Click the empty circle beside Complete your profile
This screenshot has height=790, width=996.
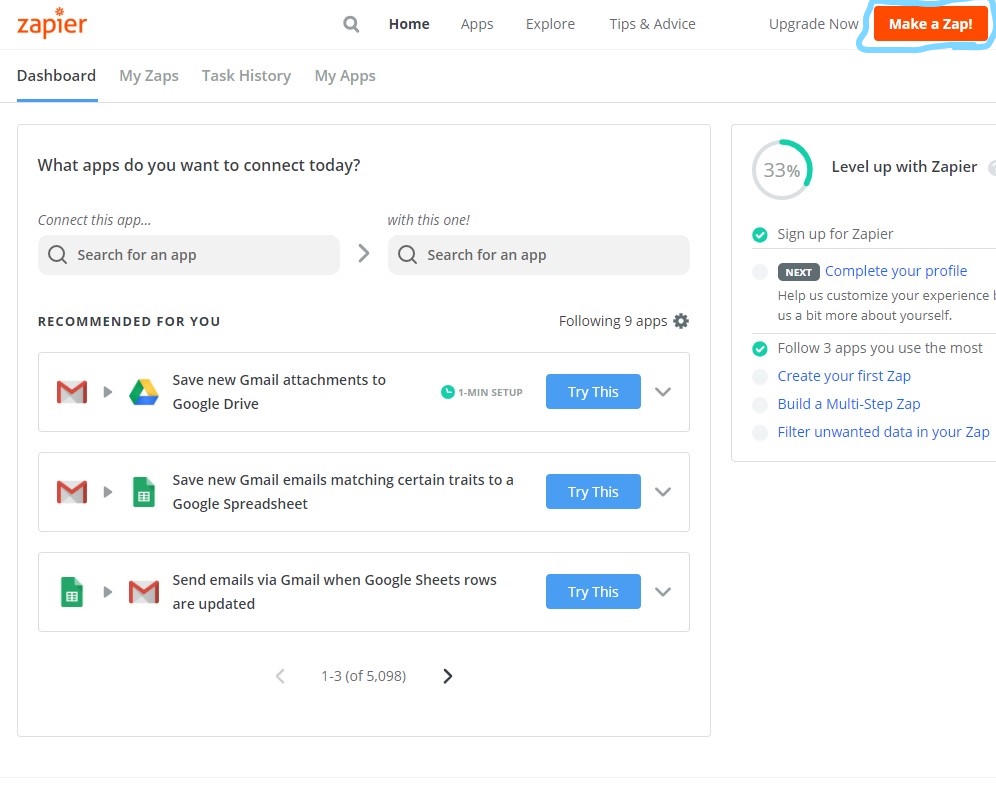pos(760,272)
